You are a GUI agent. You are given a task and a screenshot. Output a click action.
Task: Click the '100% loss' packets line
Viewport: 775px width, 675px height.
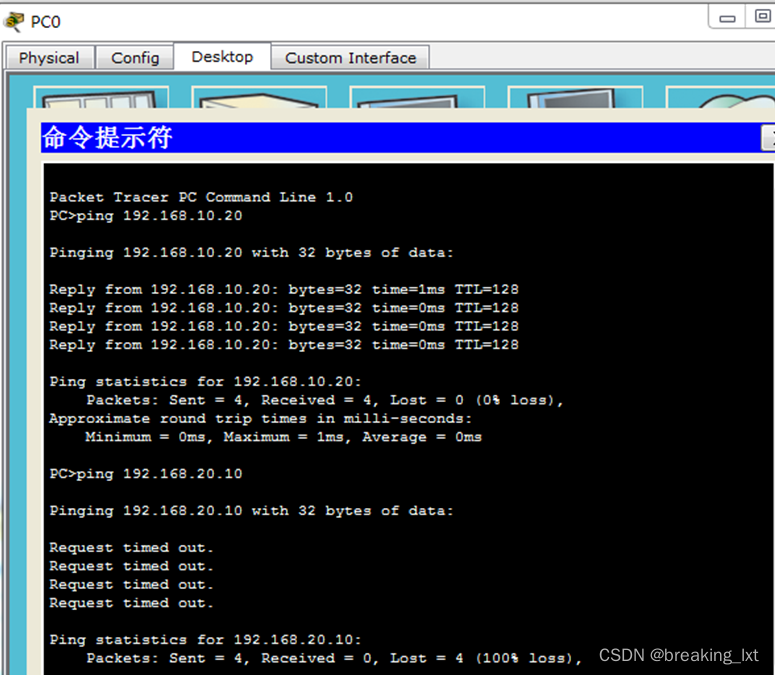coord(335,658)
